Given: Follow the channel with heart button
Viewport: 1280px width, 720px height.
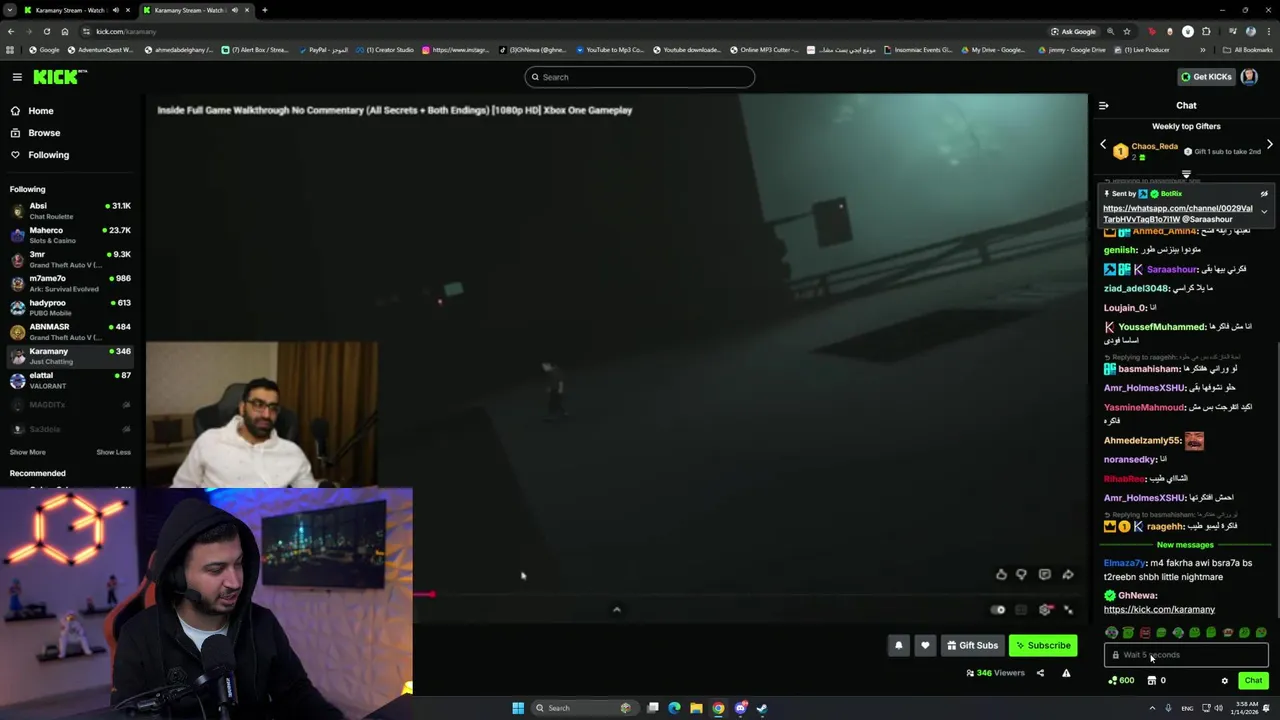Looking at the screenshot, I should pos(925,645).
